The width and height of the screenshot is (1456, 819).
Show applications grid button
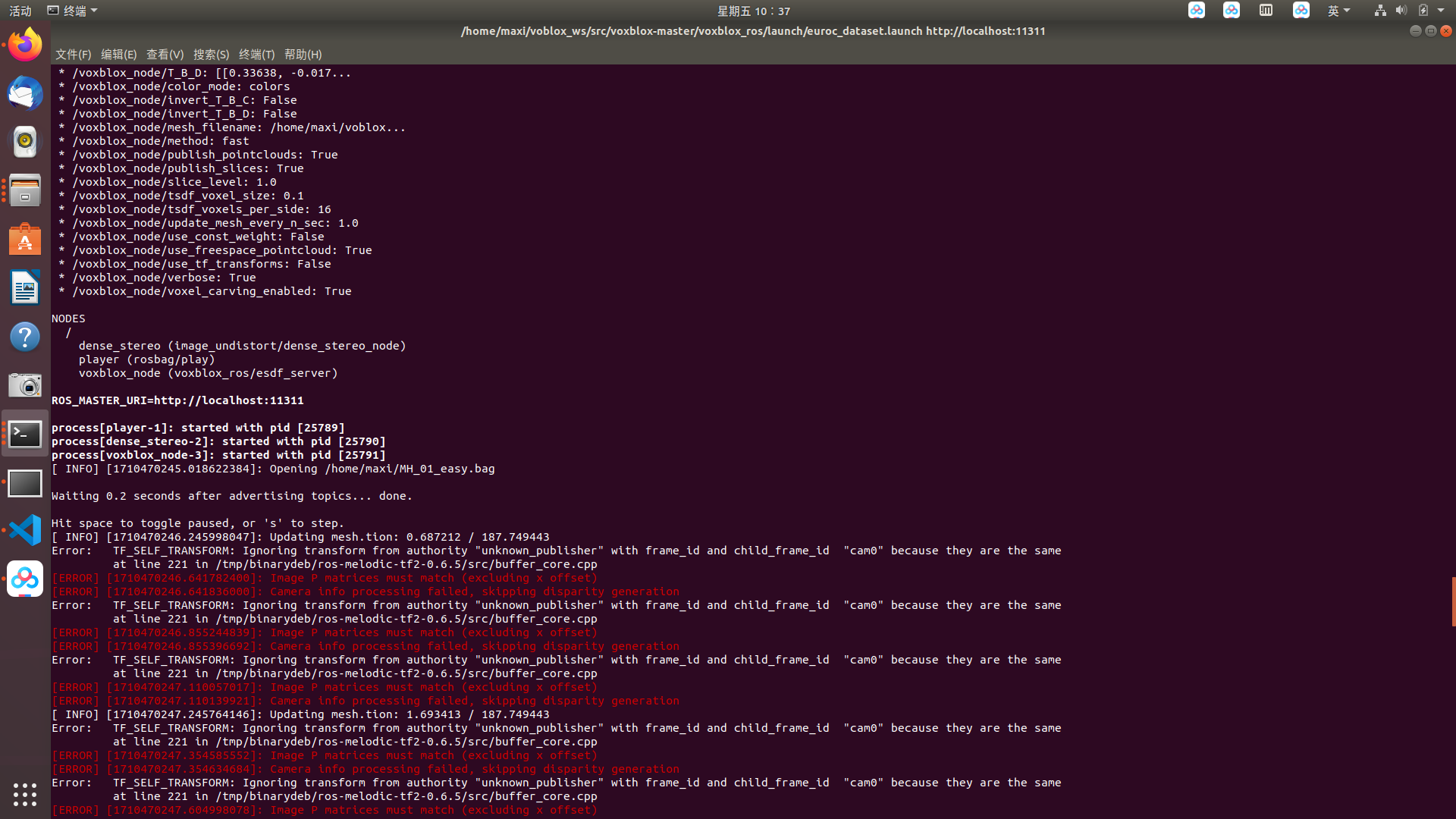(x=25, y=794)
